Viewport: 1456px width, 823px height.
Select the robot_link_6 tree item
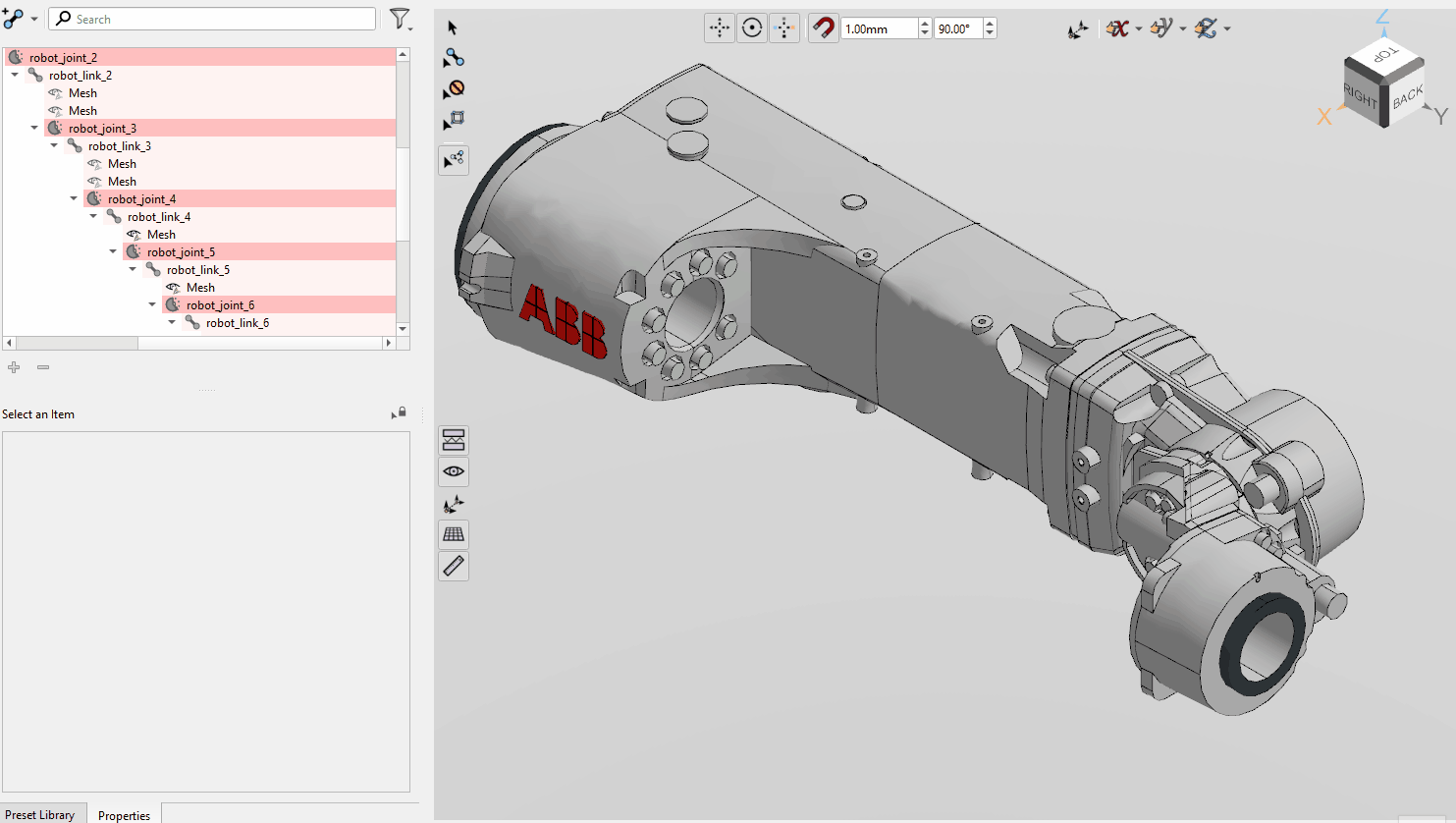(x=238, y=323)
